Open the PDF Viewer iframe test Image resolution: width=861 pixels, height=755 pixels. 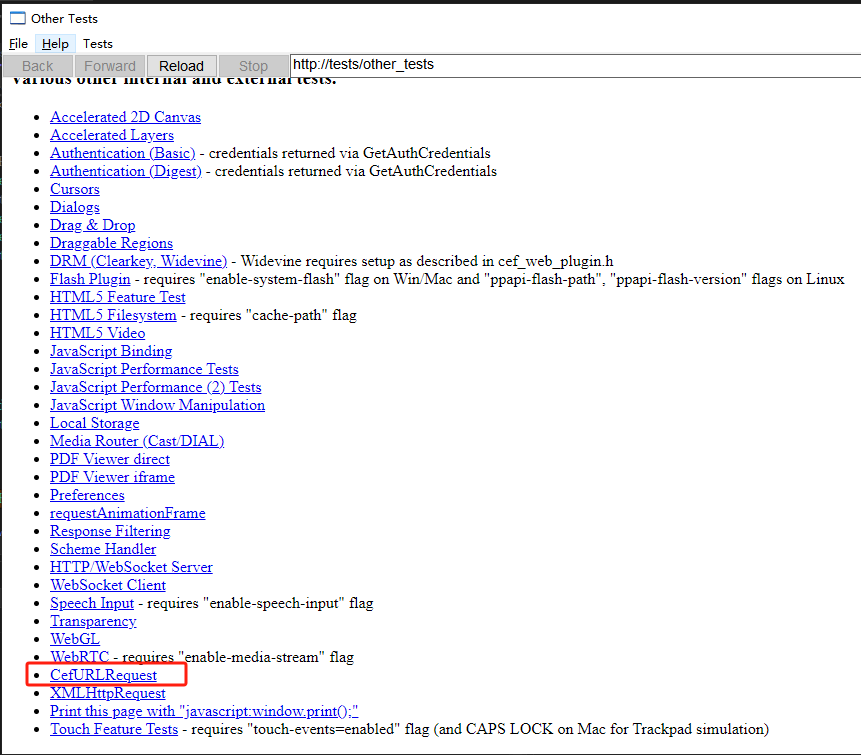pyautogui.click(x=112, y=476)
